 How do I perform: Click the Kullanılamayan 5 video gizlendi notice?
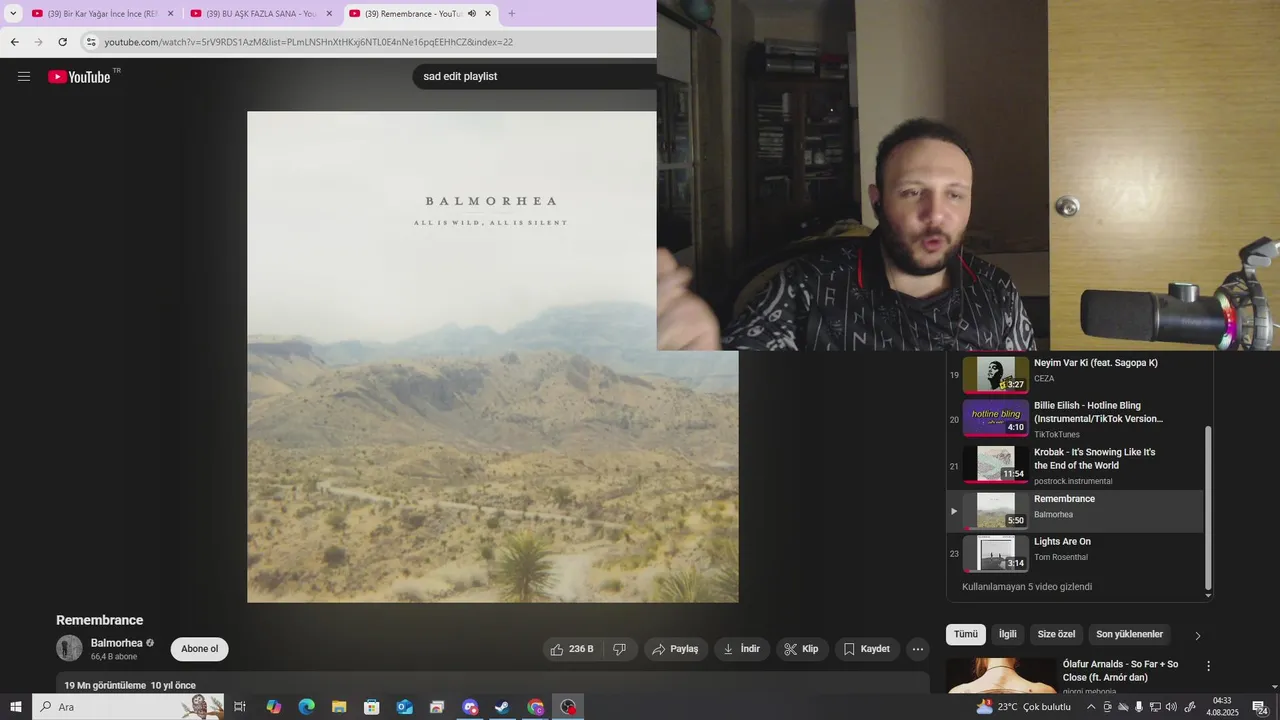coord(1027,587)
